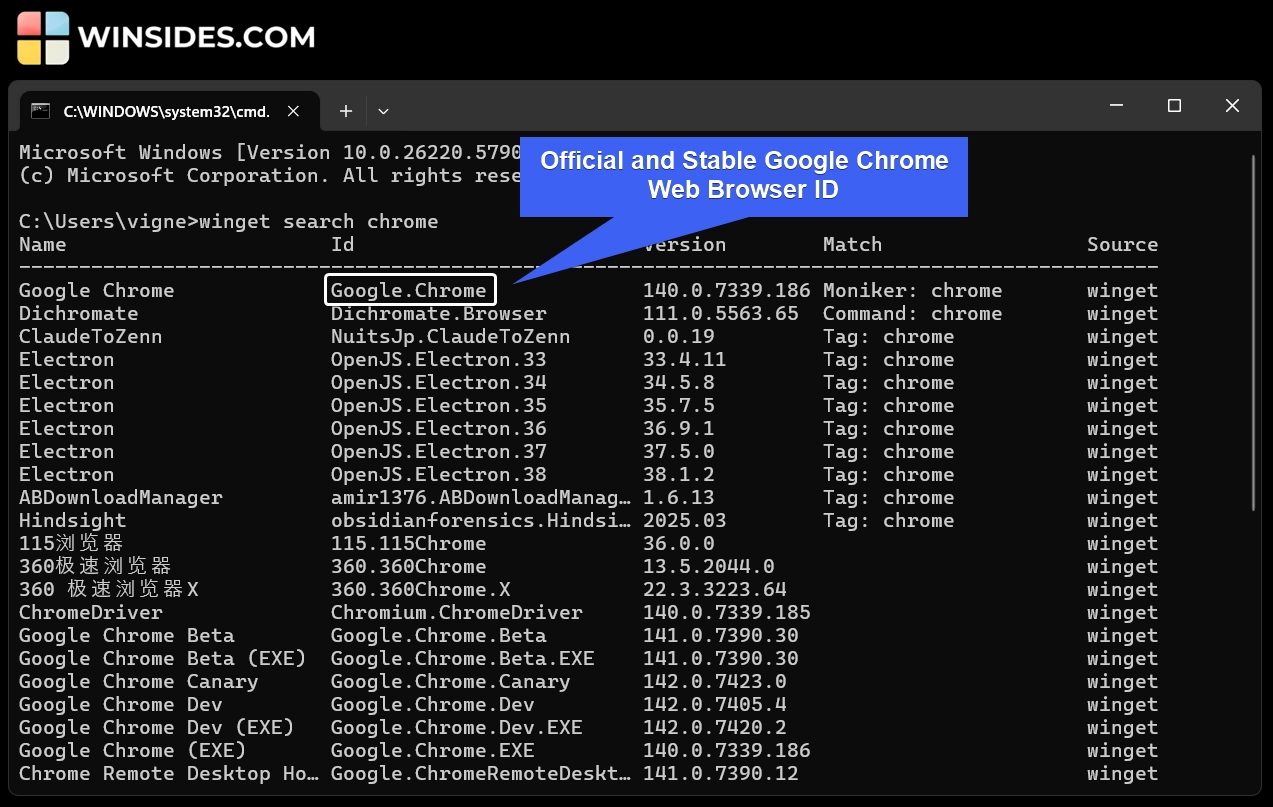Click the Dichromate.Browser ID entry
Screen dimensions: 1273x807
pyautogui.click(x=438, y=314)
